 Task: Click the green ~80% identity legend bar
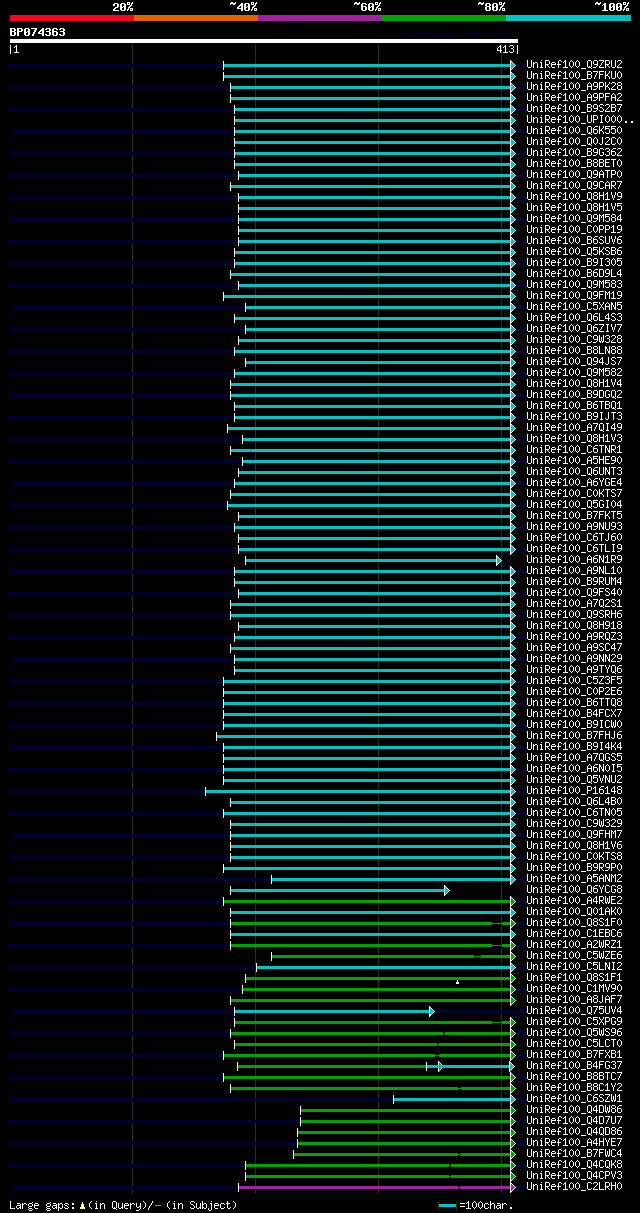pos(443,17)
